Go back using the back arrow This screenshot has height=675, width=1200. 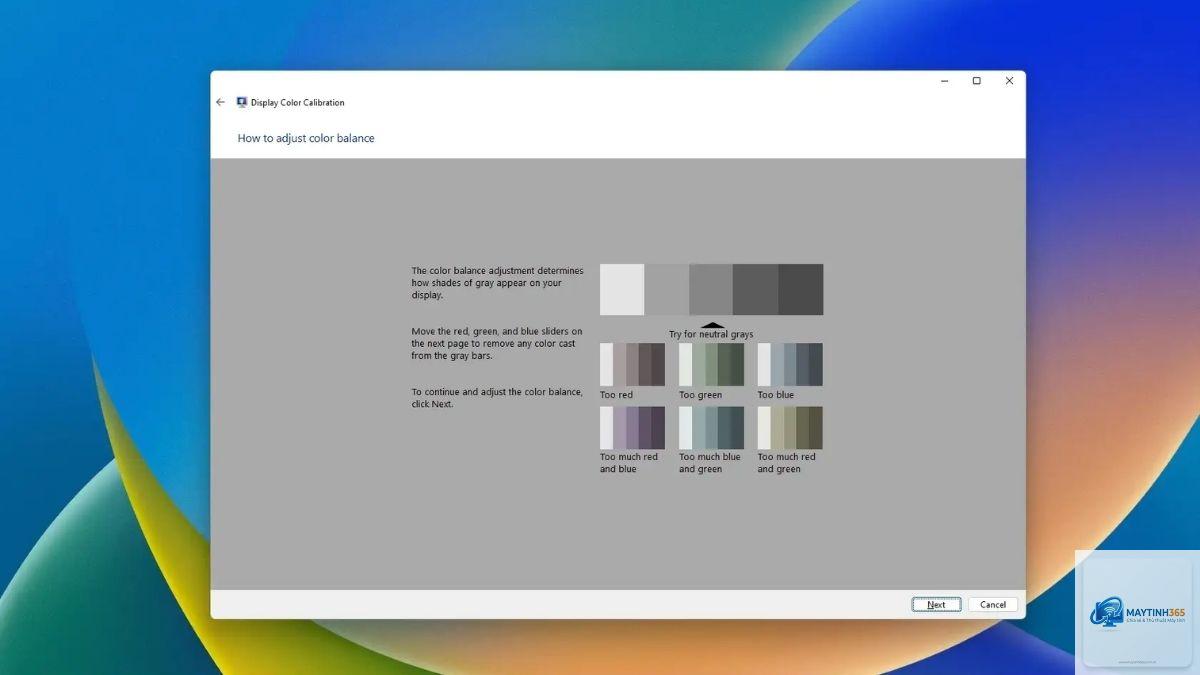(220, 102)
